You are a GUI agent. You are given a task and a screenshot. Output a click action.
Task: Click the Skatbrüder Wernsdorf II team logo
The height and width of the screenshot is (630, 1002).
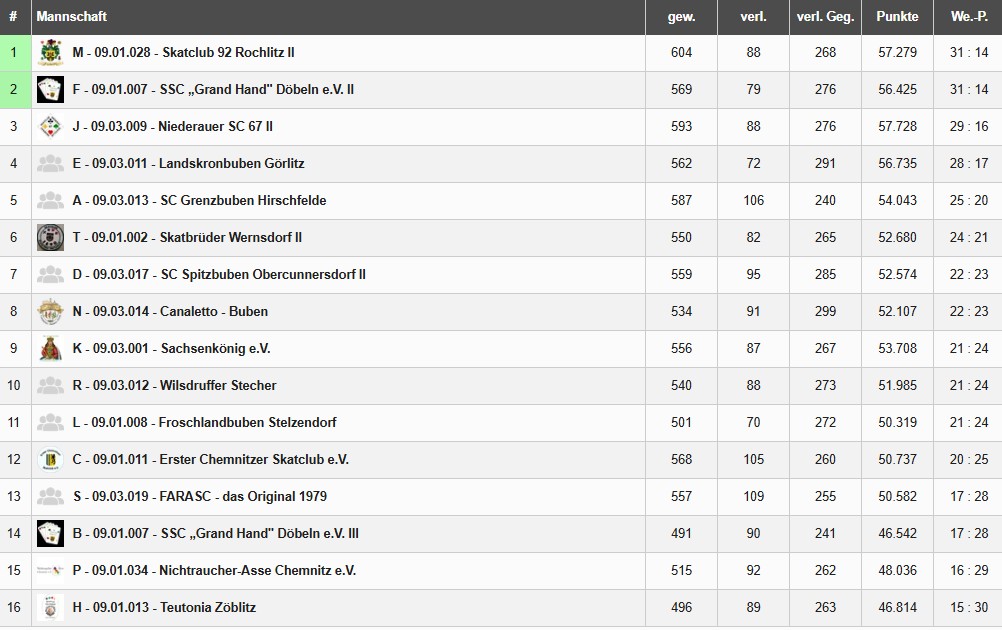tap(50, 237)
